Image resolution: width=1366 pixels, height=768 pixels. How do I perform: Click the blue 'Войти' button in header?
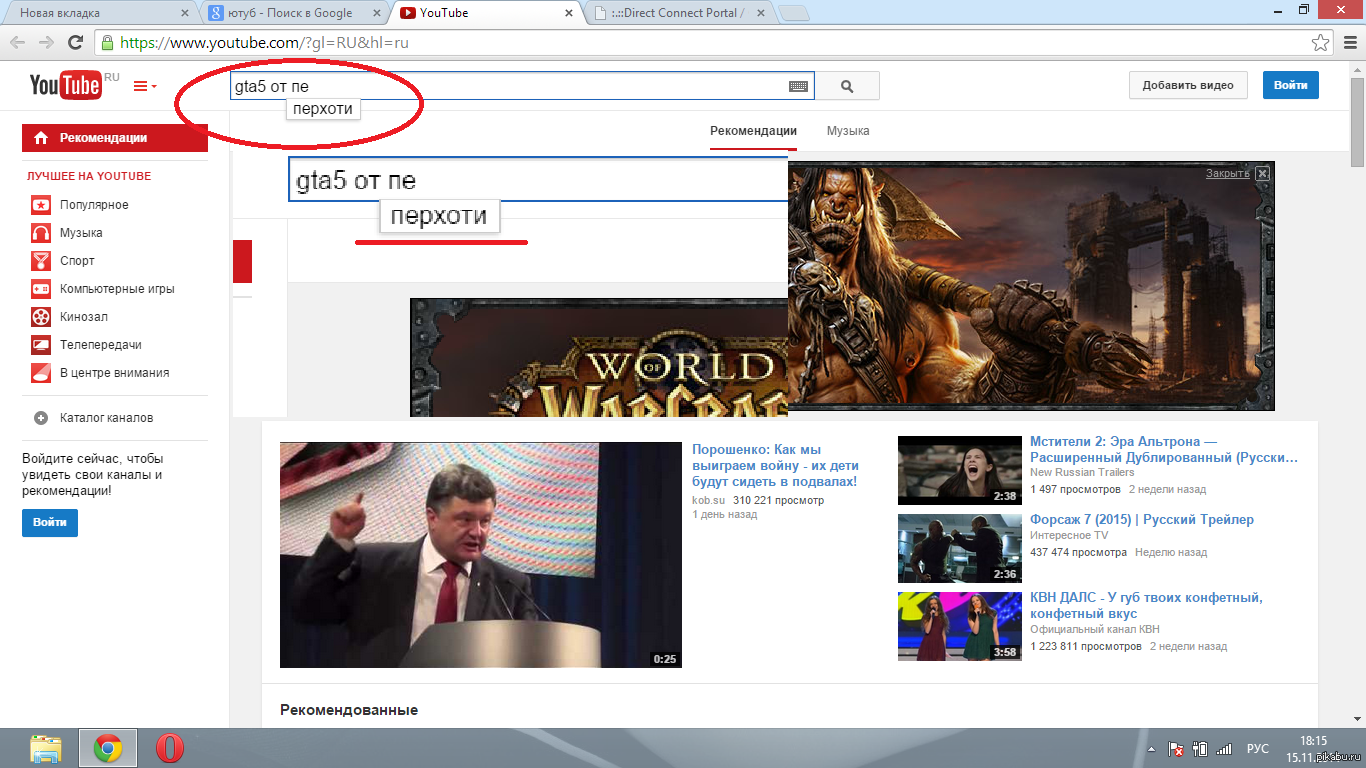[x=1291, y=85]
